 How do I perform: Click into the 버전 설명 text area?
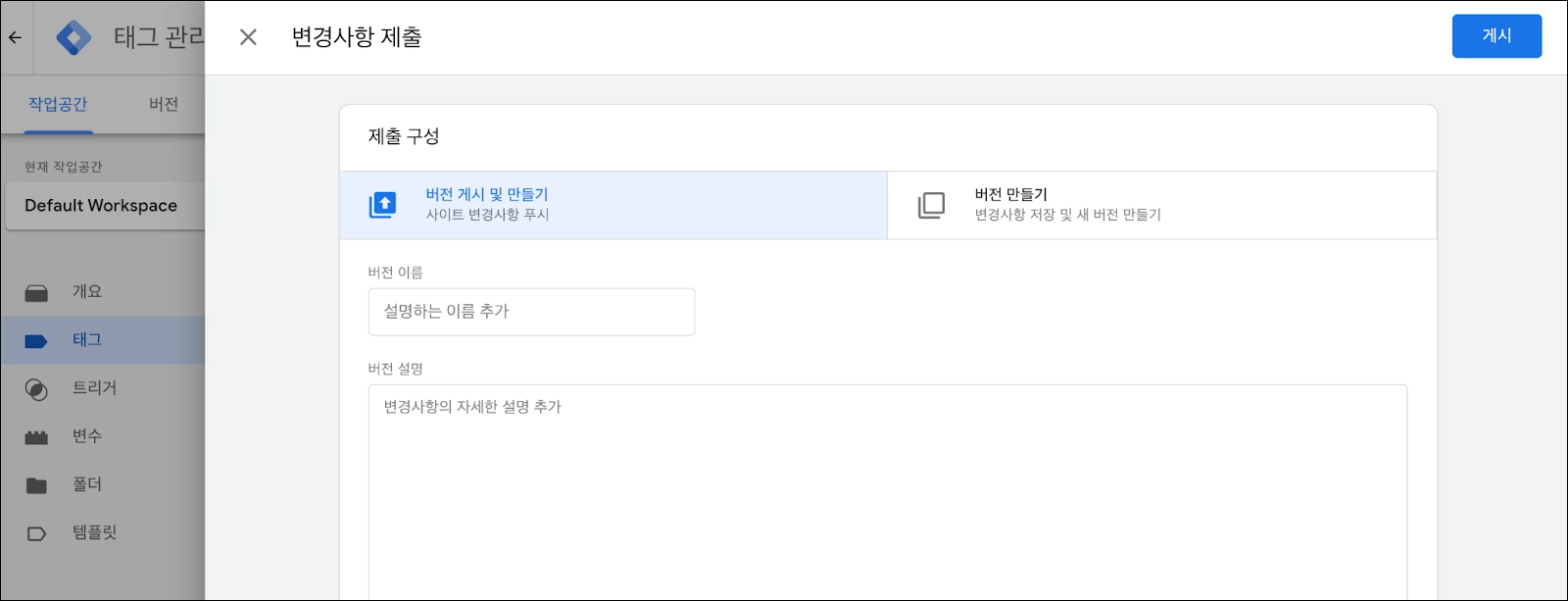[887, 490]
